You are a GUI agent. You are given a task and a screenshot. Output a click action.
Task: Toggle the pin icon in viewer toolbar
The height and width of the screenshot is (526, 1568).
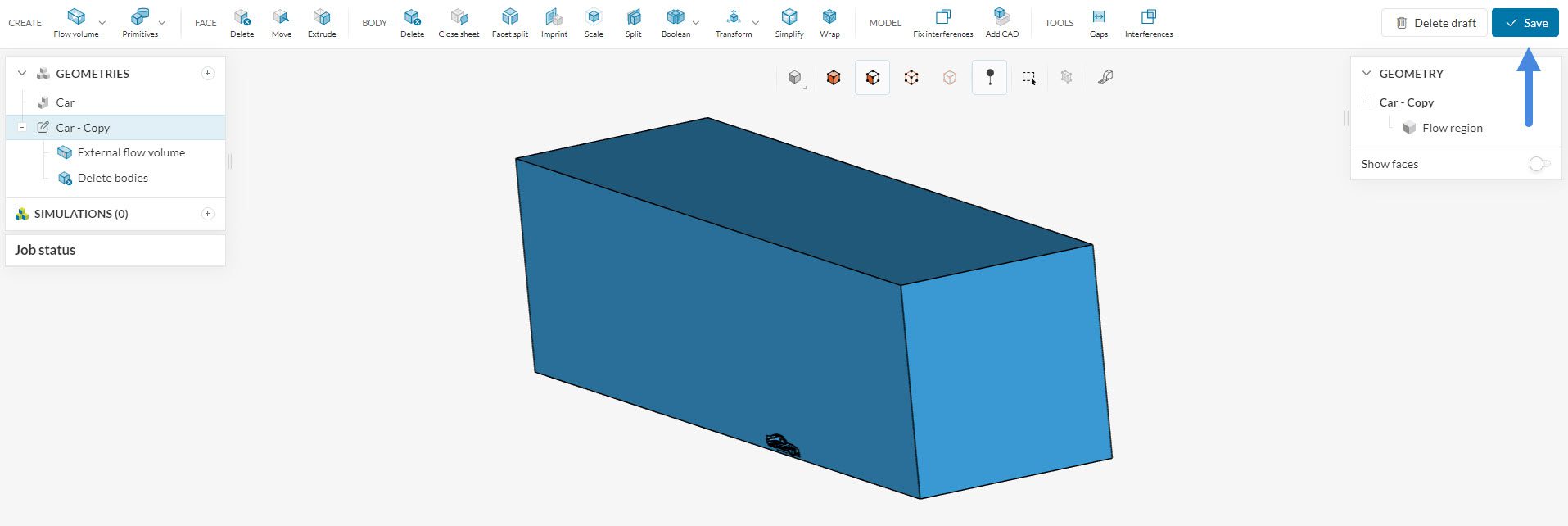tap(990, 77)
